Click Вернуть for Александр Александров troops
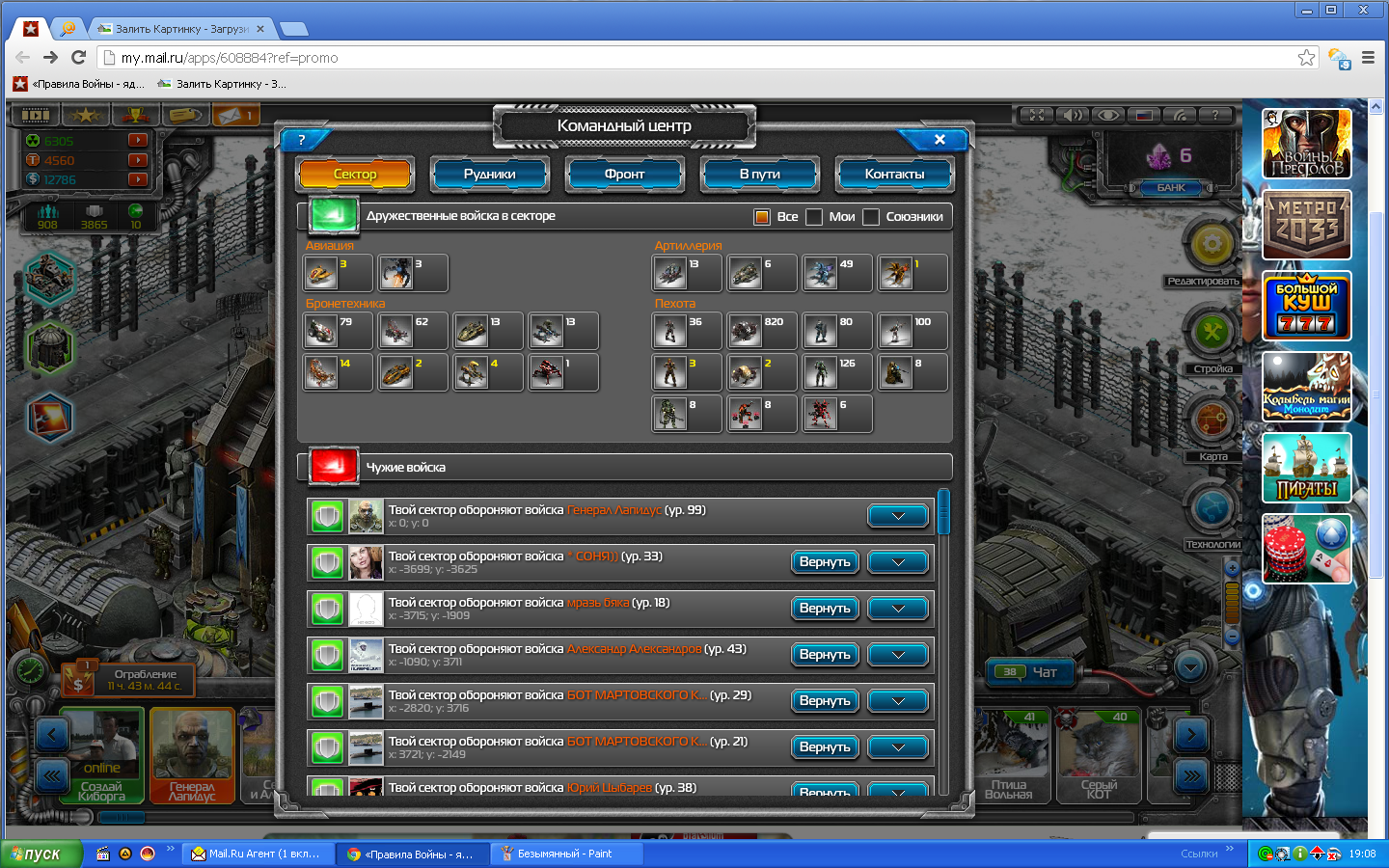Viewport: 1389px width, 868px height. 825,655
